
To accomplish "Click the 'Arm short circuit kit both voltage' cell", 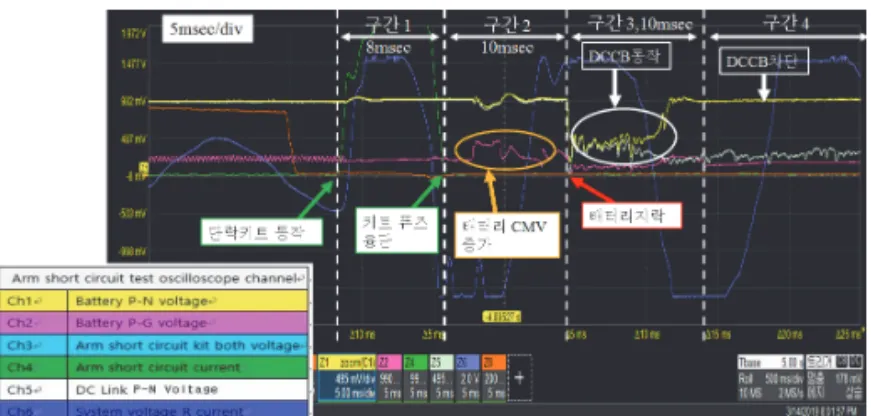I will tap(188, 345).
